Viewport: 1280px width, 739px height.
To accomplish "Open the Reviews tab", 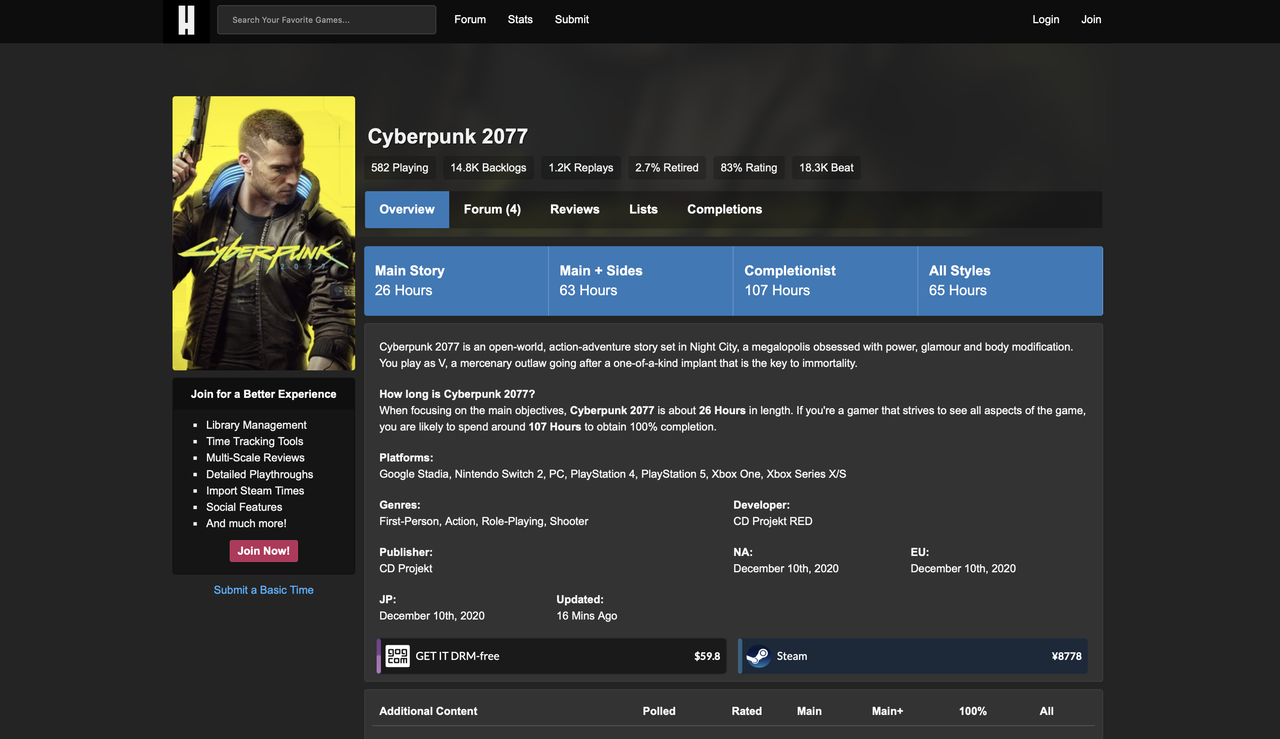I will point(574,209).
